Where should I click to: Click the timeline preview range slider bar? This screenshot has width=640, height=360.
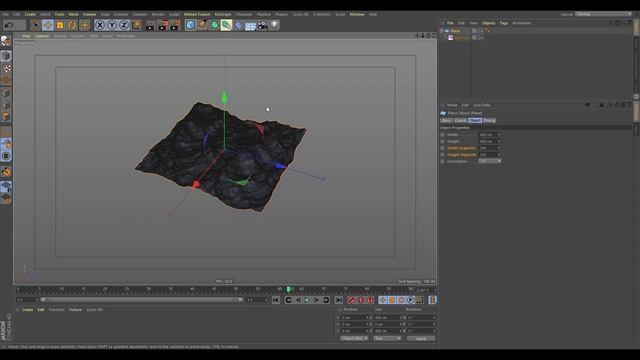pyautogui.click(x=141, y=300)
